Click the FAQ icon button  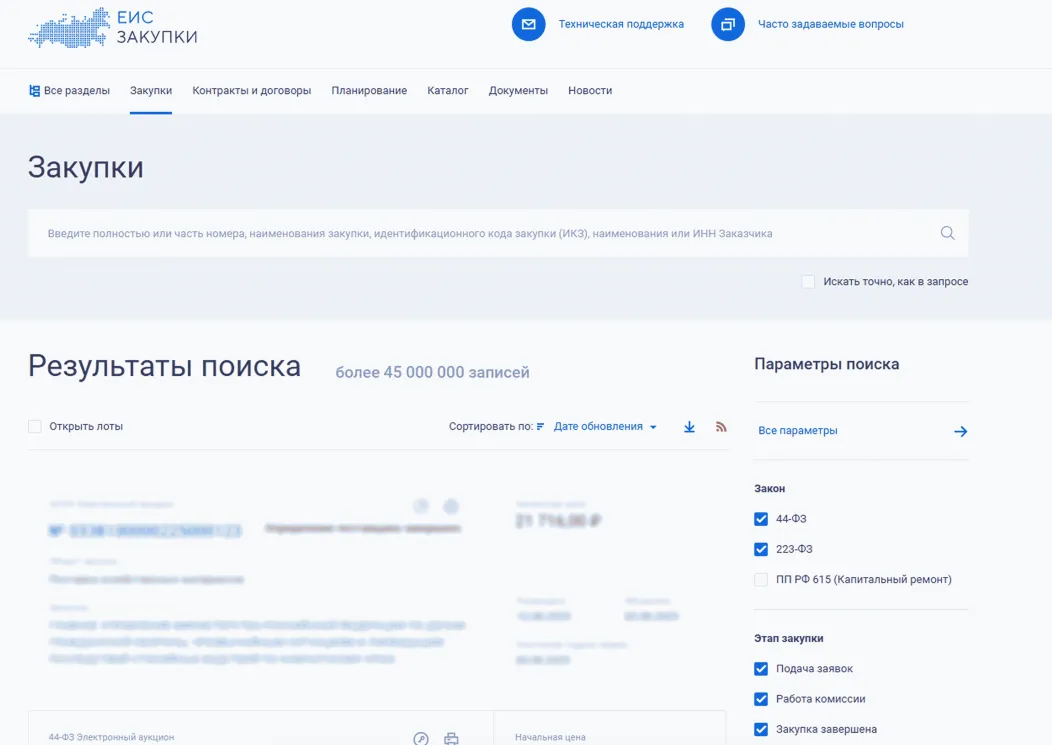click(728, 24)
